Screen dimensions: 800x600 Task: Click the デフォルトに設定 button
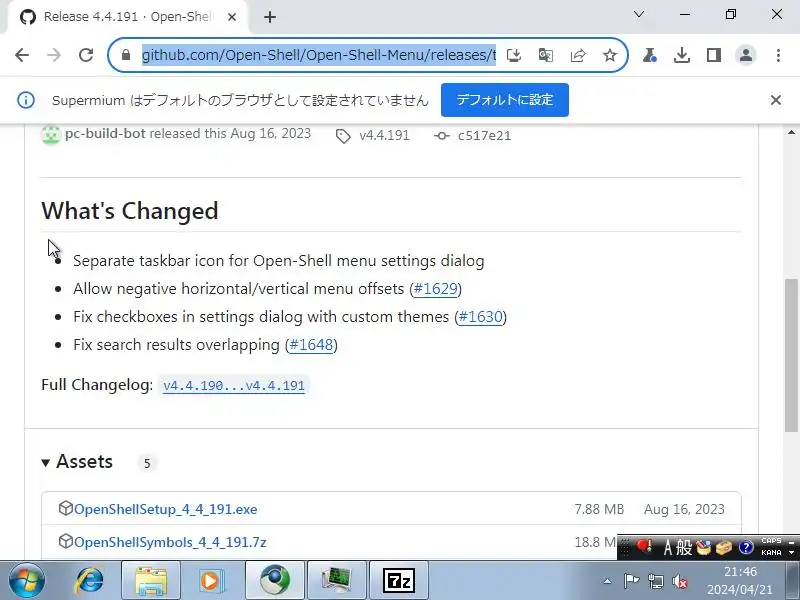[505, 100]
